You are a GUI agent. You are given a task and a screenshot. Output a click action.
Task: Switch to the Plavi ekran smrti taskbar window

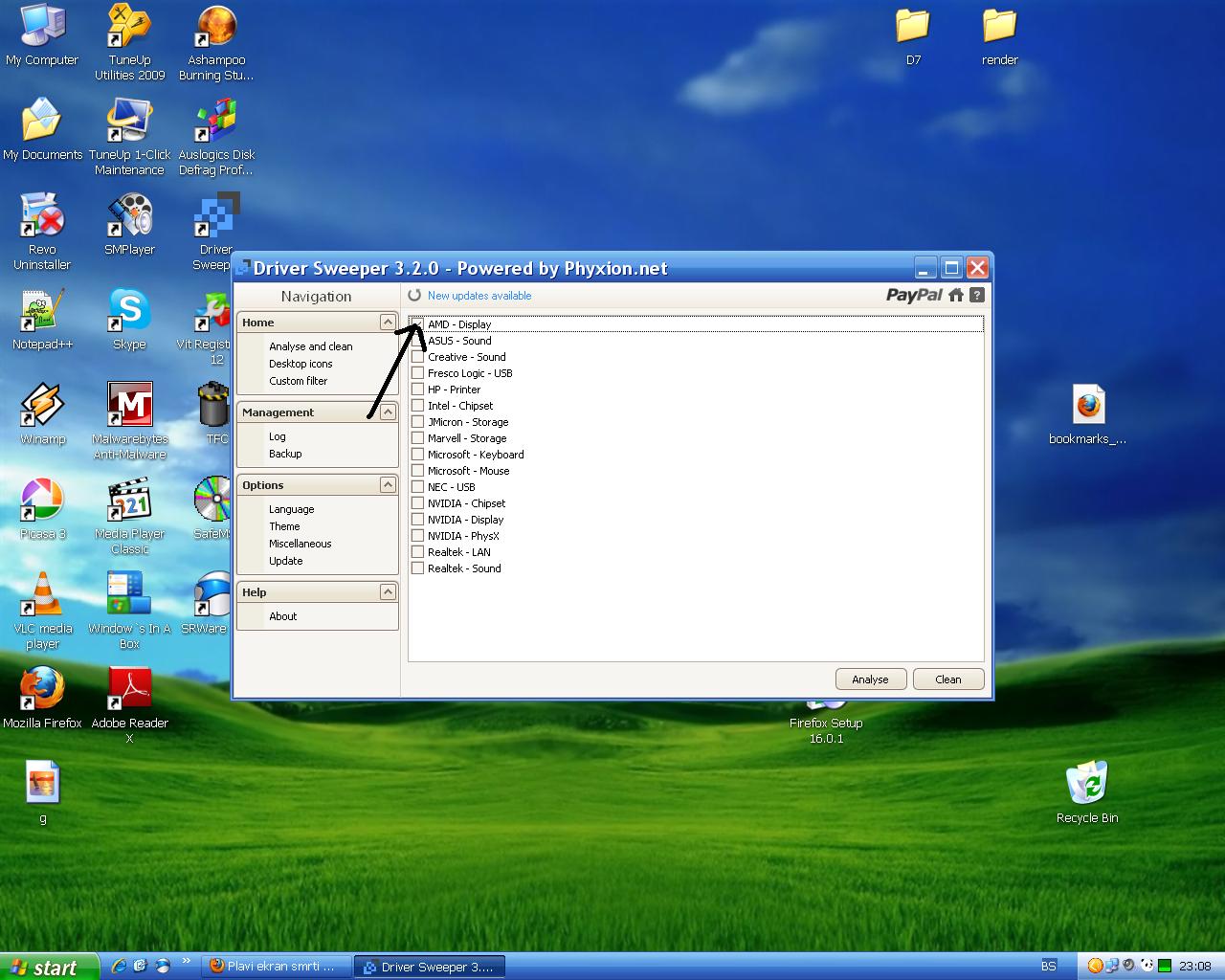pyautogui.click(x=278, y=967)
